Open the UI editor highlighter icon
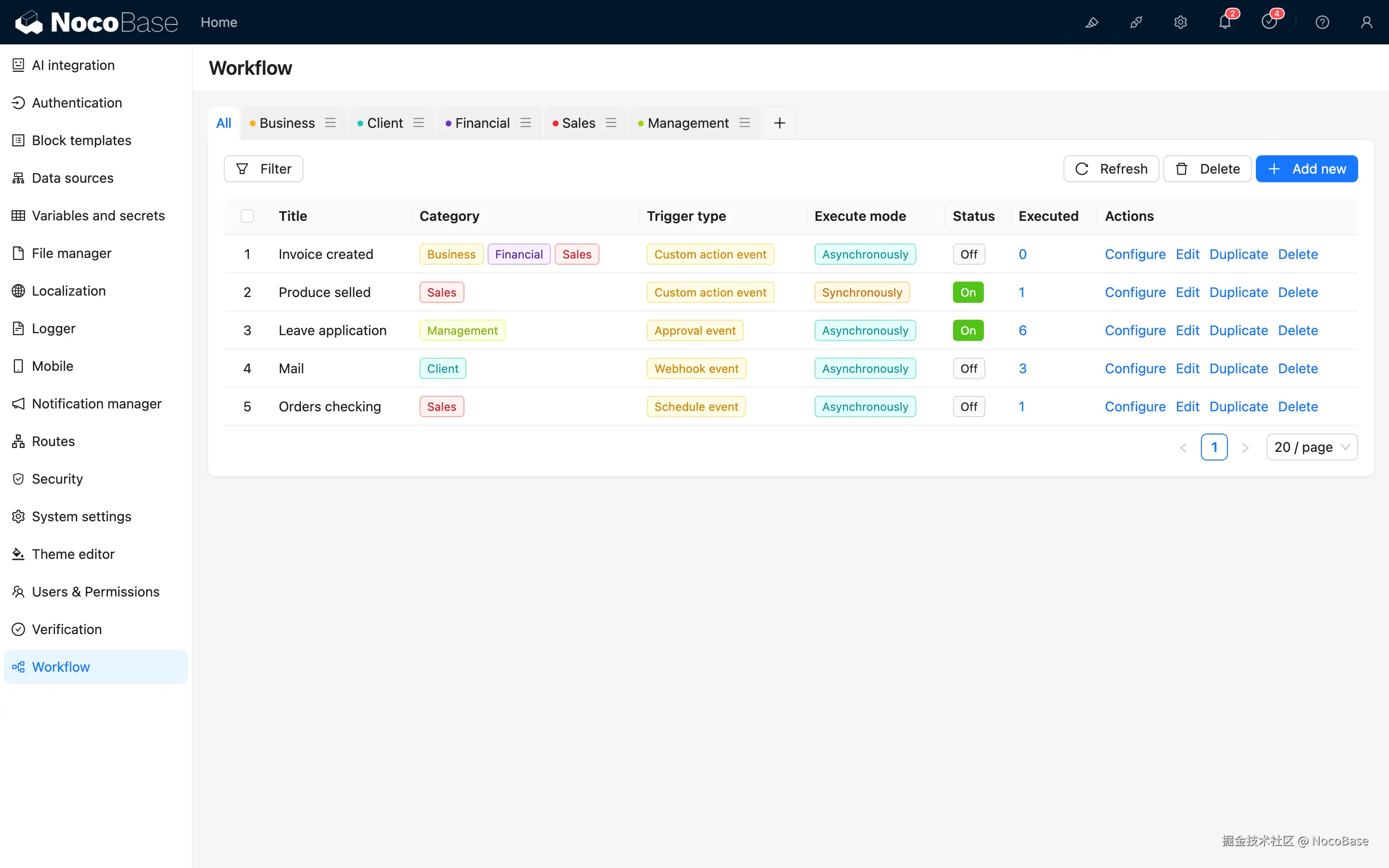The width and height of the screenshot is (1389, 868). [x=1091, y=22]
